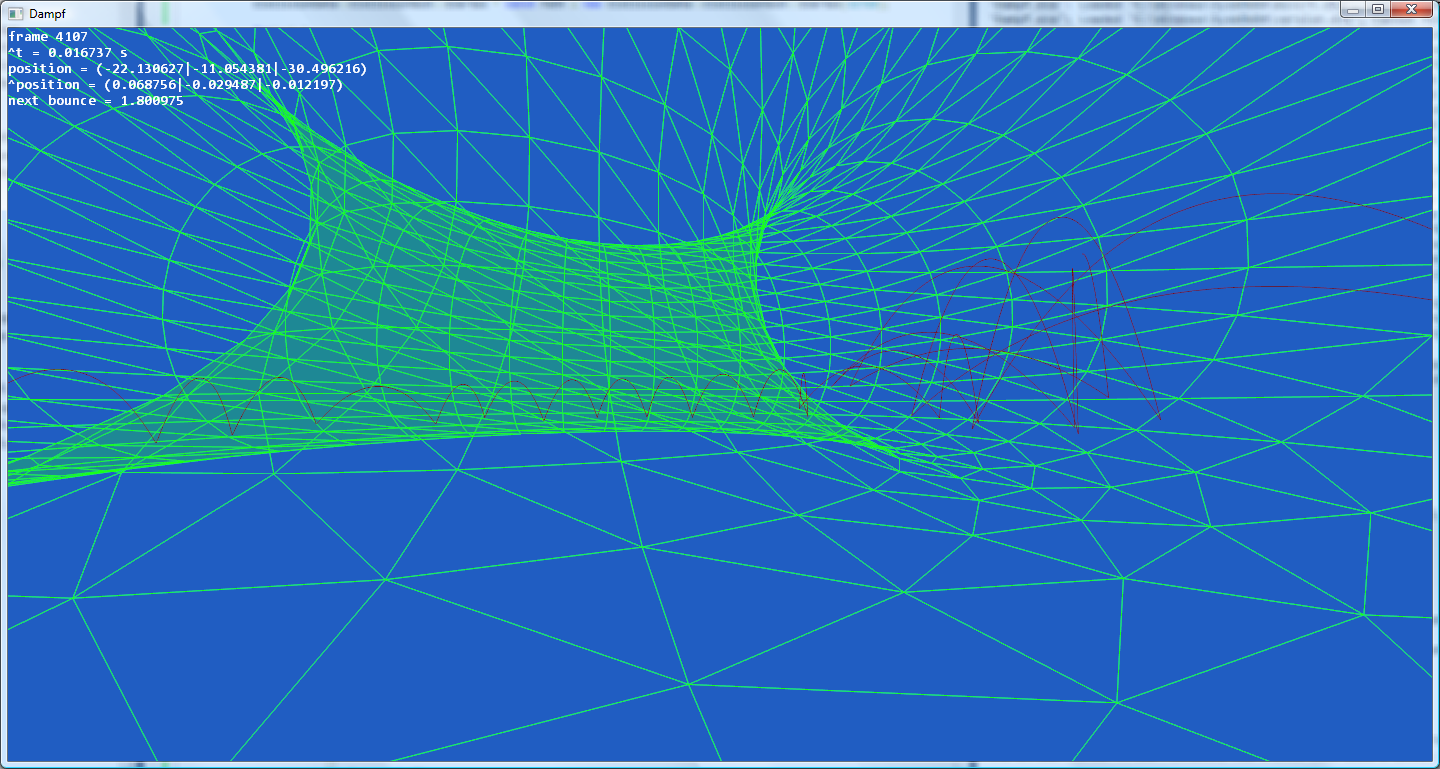Screen dimensions: 1440x769
Task: Click the 'frame 4107' counter text
Action: tap(48, 37)
